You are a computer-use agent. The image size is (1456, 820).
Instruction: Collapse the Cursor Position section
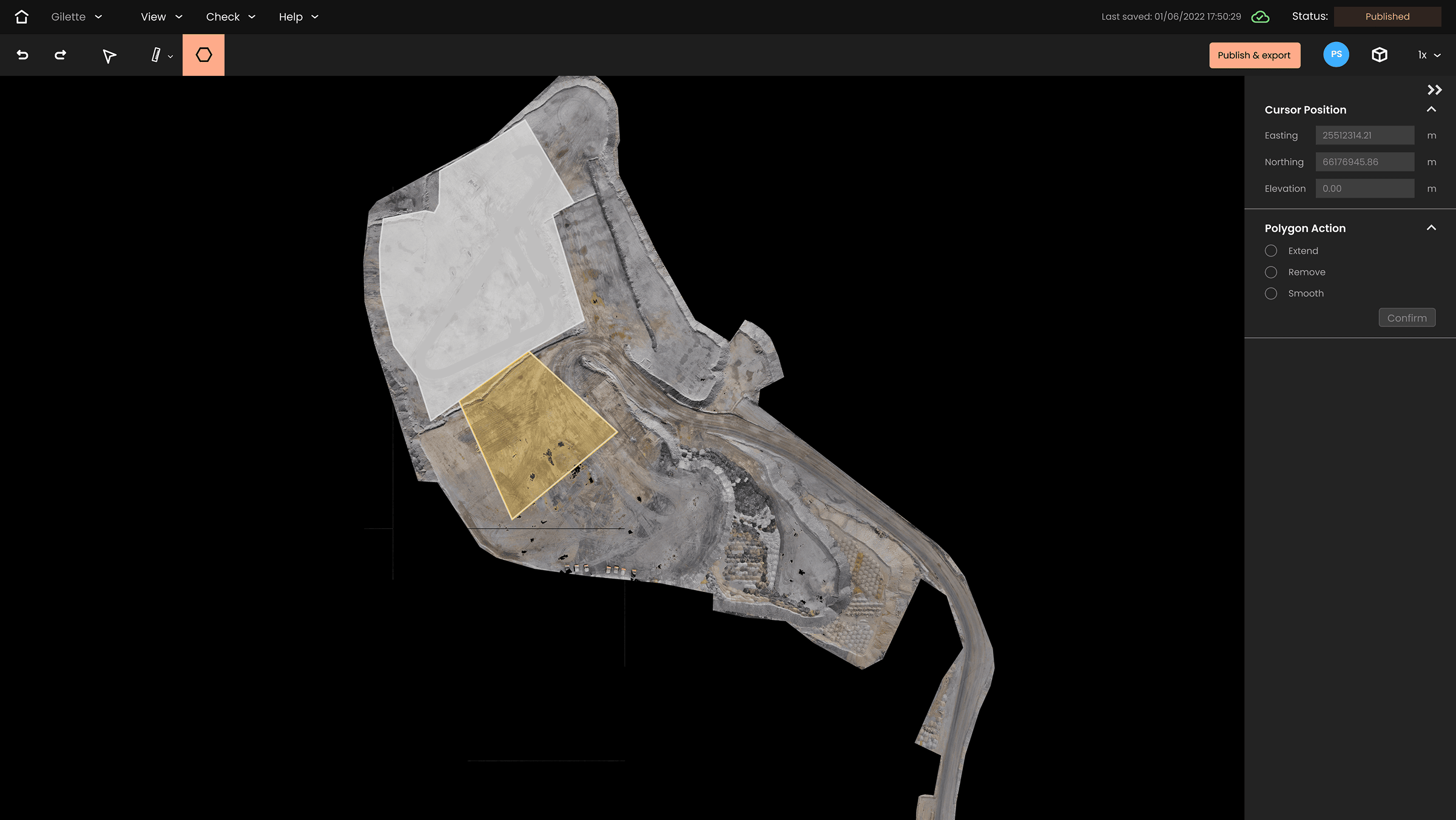click(1432, 109)
